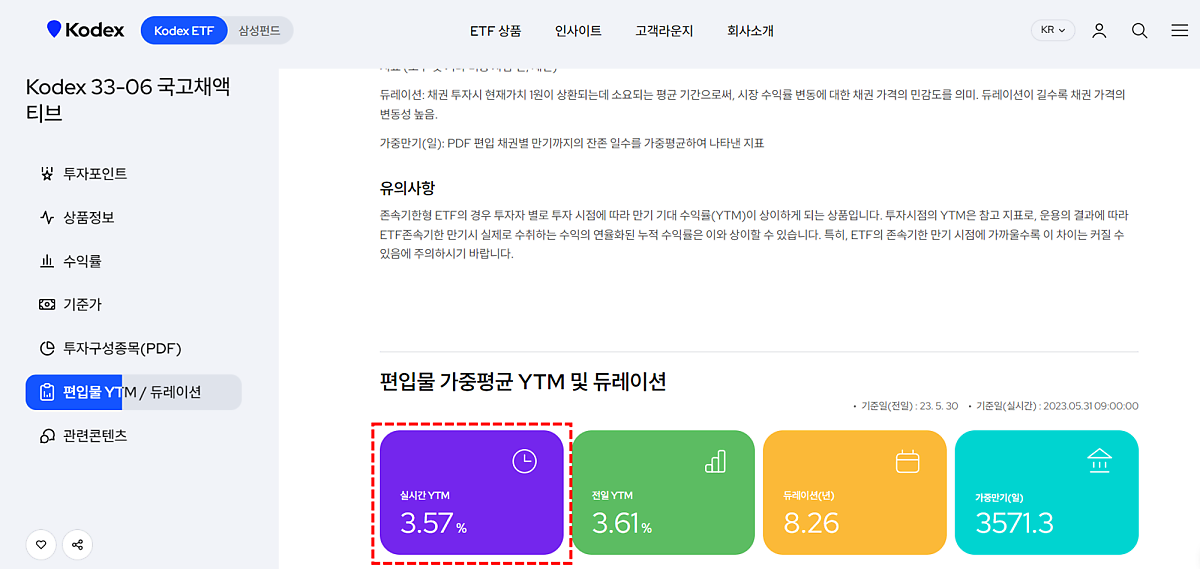Viewport: 1200px width, 569px height.
Task: Click the Kodex logo
Action: [x=86, y=30]
